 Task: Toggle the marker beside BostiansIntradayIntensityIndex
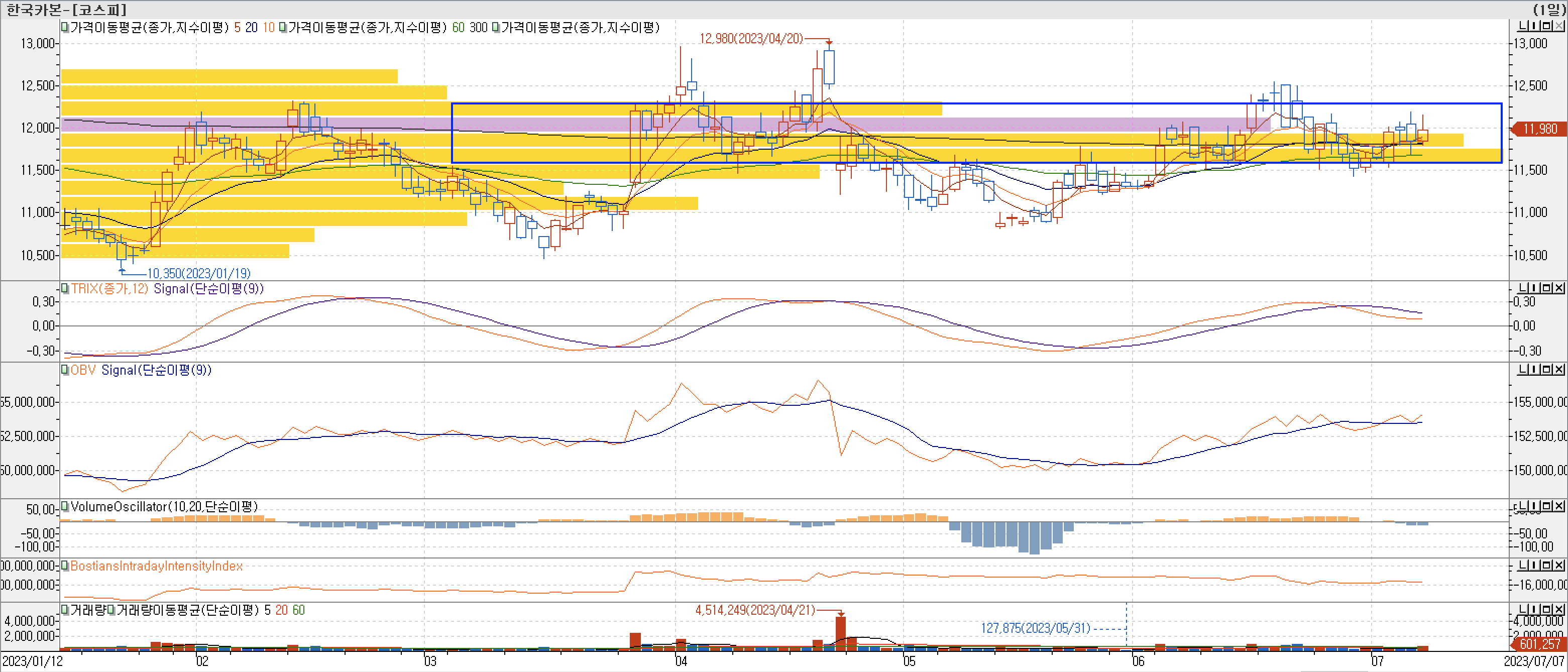tap(64, 566)
